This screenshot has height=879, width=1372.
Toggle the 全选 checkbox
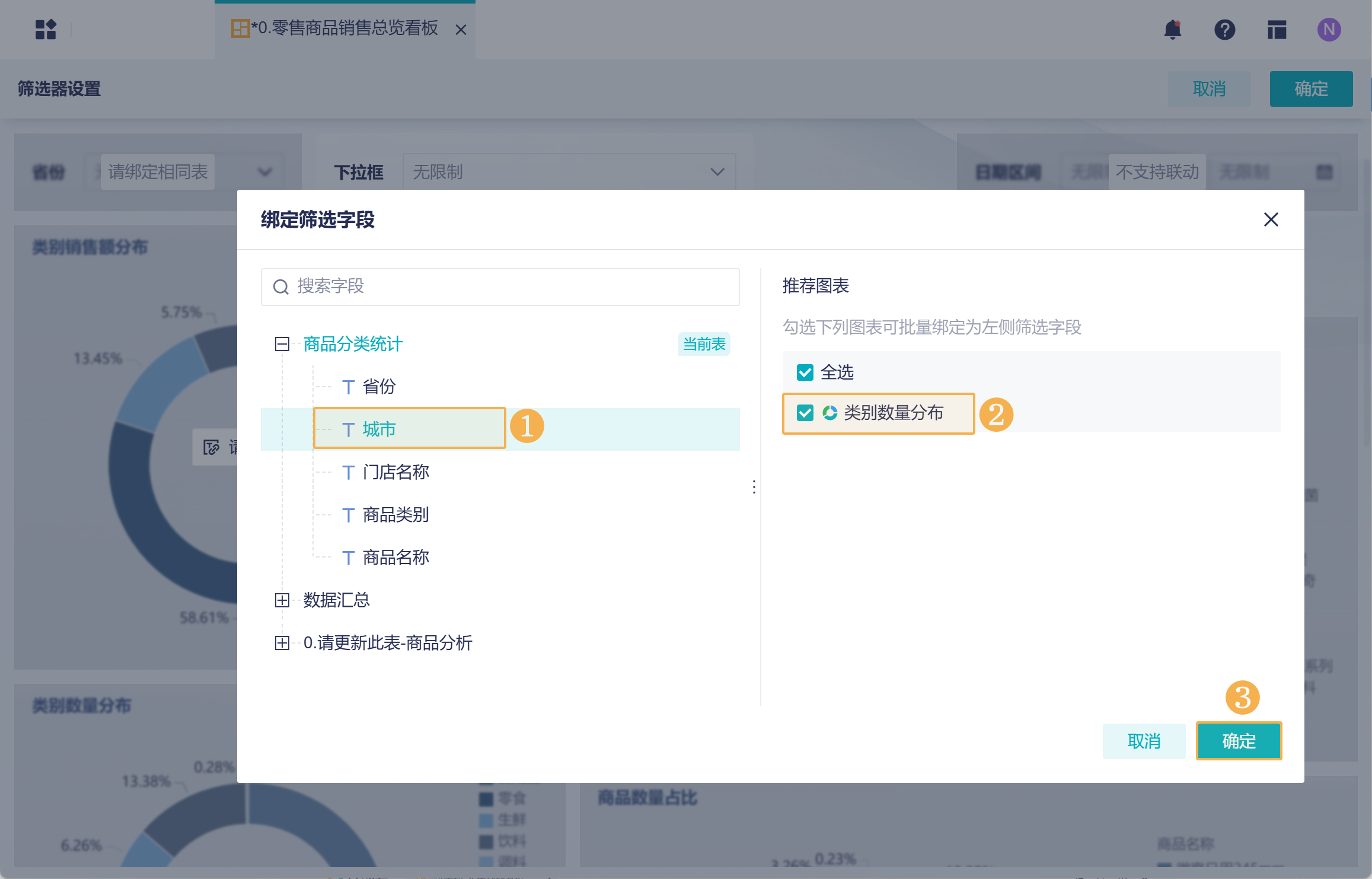(x=805, y=372)
